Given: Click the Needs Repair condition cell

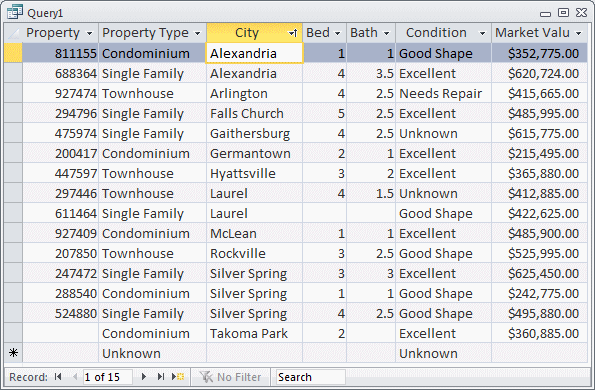Looking at the screenshot, I should point(444,93).
